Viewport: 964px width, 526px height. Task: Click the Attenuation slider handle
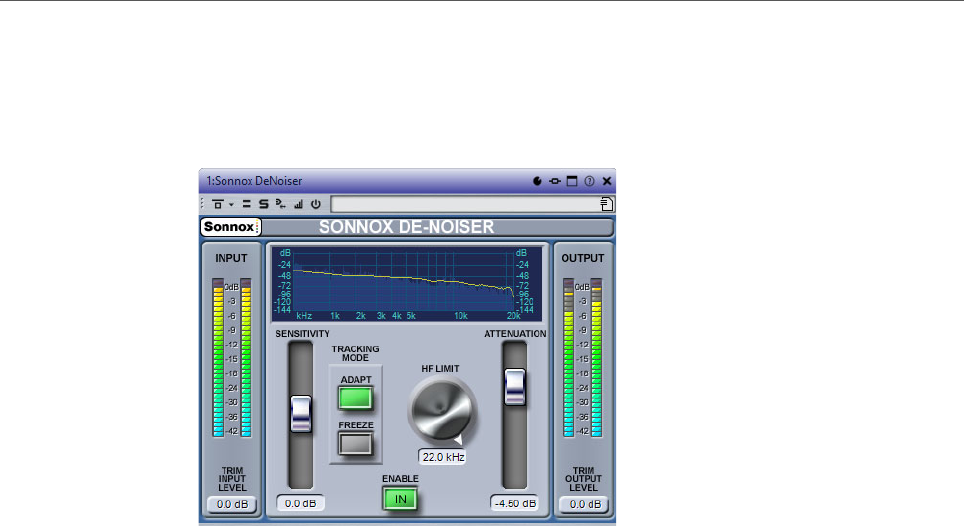(x=515, y=387)
